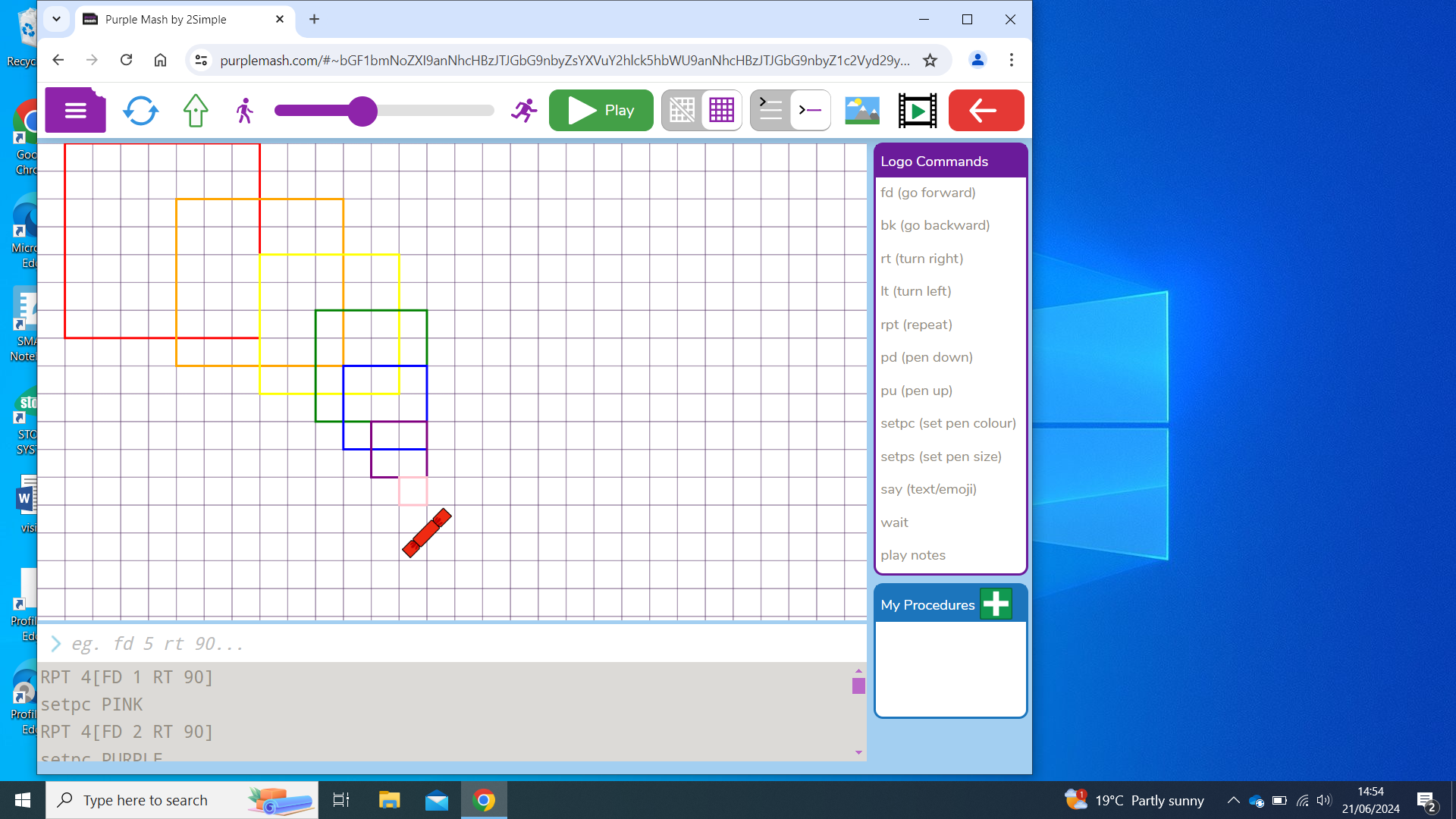This screenshot has height=819, width=1456.
Task: Select the rpt (repeat) command
Action: pyautogui.click(x=916, y=325)
